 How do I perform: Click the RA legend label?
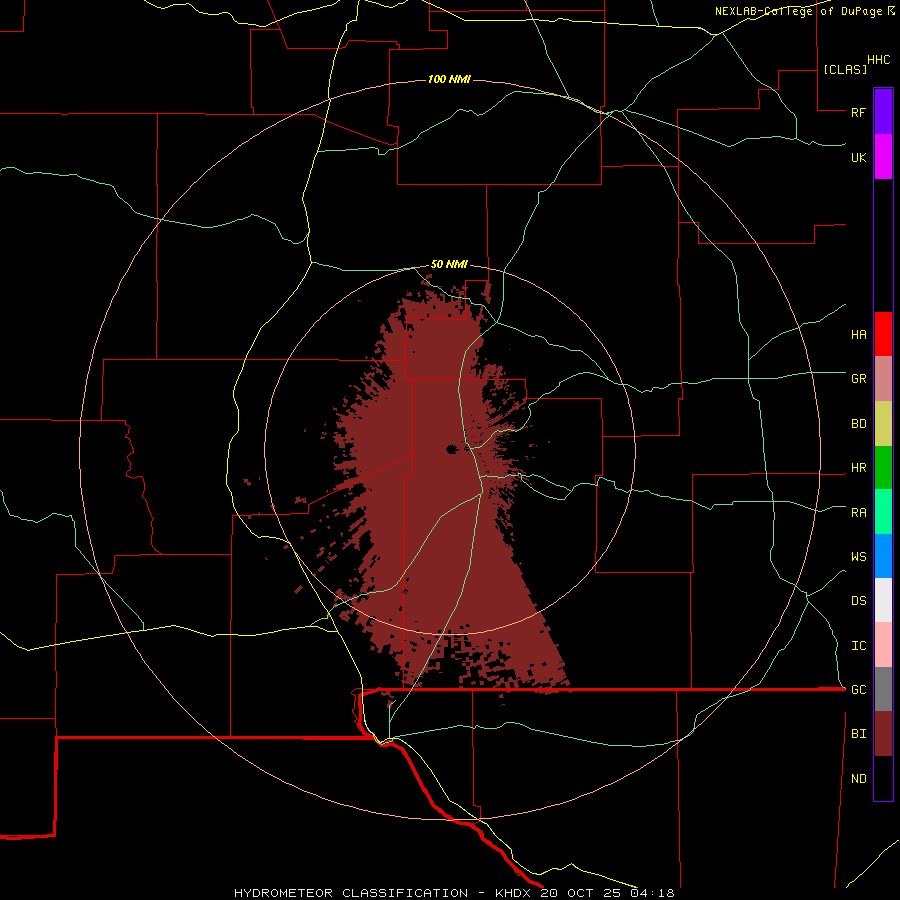point(858,513)
